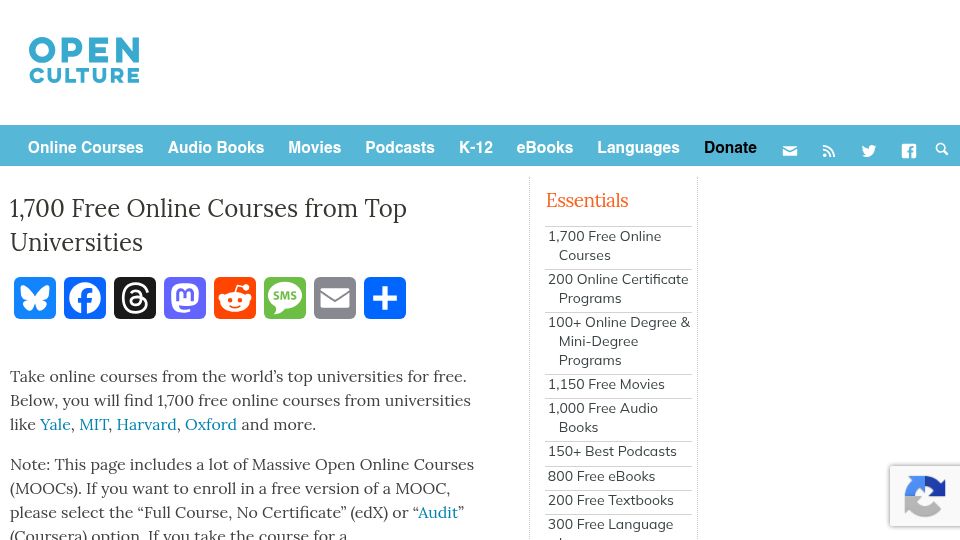This screenshot has width=960, height=540.
Task: Open K-12 menu item
Action: pos(476,148)
